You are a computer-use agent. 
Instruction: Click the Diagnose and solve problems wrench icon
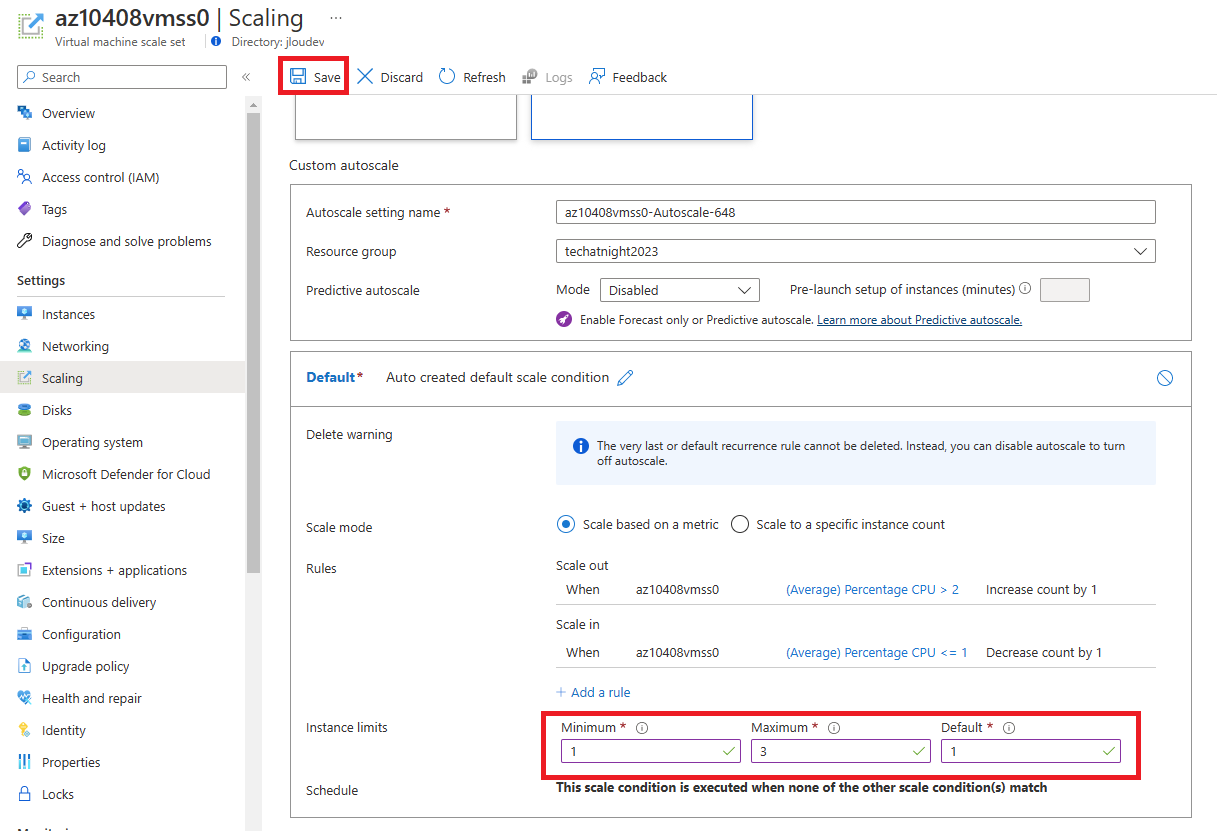tap(25, 241)
